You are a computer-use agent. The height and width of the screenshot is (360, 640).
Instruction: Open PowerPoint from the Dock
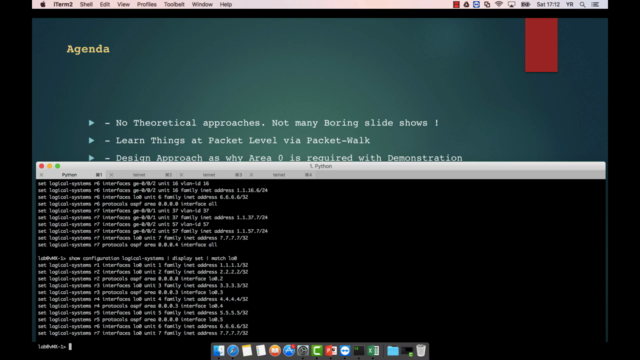[331, 351]
